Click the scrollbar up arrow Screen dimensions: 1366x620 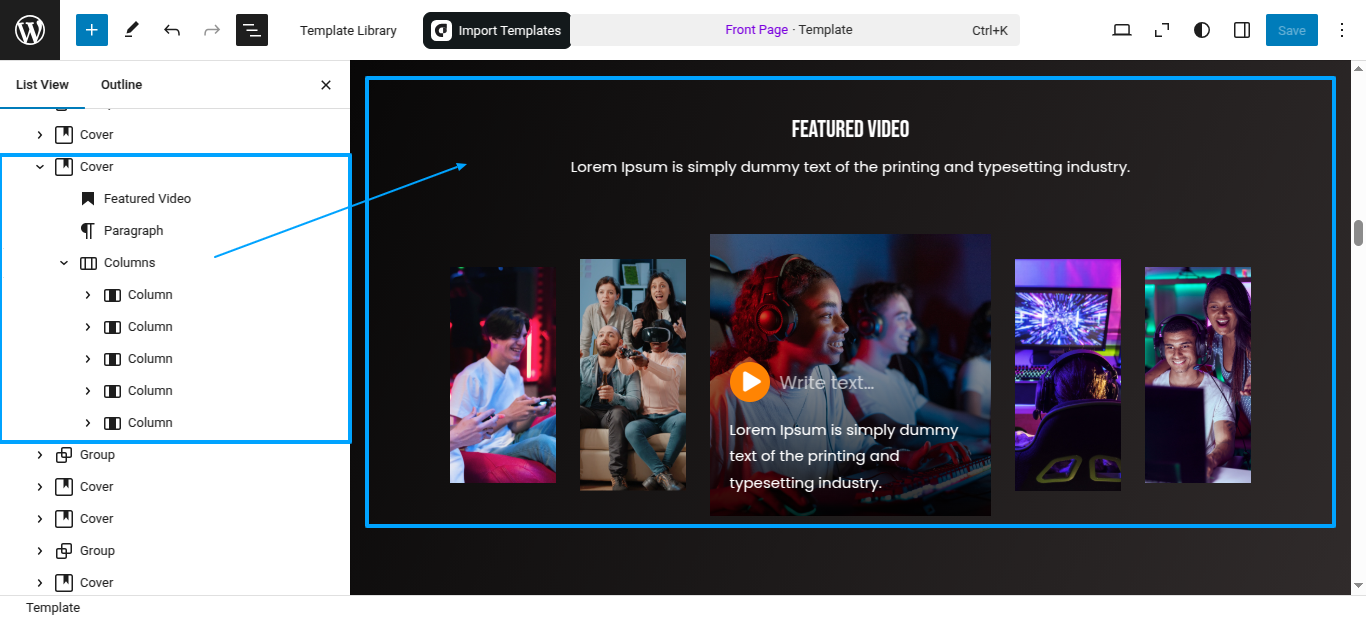(1358, 68)
